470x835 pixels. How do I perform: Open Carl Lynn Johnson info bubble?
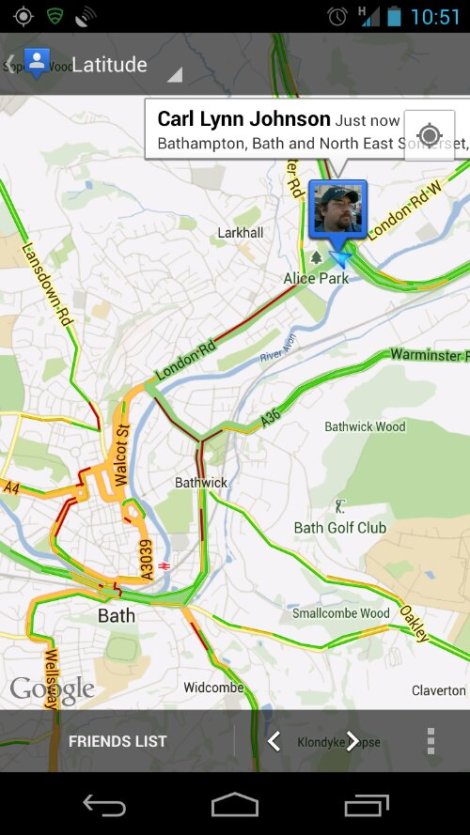click(308, 128)
